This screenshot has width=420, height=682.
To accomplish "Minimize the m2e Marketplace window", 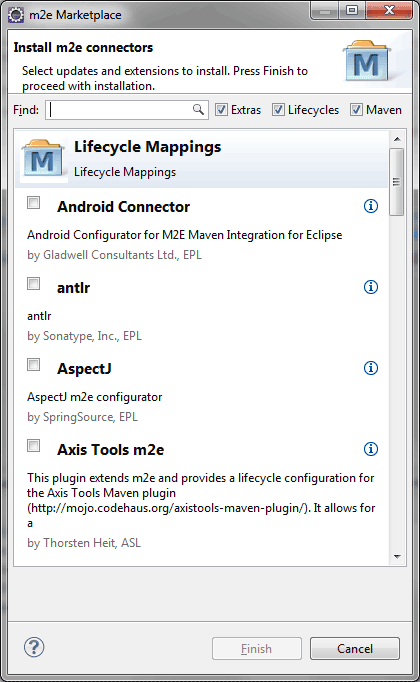I will [x=325, y=11].
